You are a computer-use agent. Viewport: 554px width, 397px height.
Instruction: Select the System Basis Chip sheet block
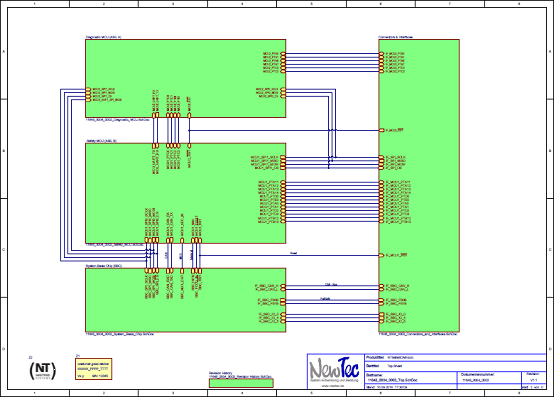(x=185, y=300)
